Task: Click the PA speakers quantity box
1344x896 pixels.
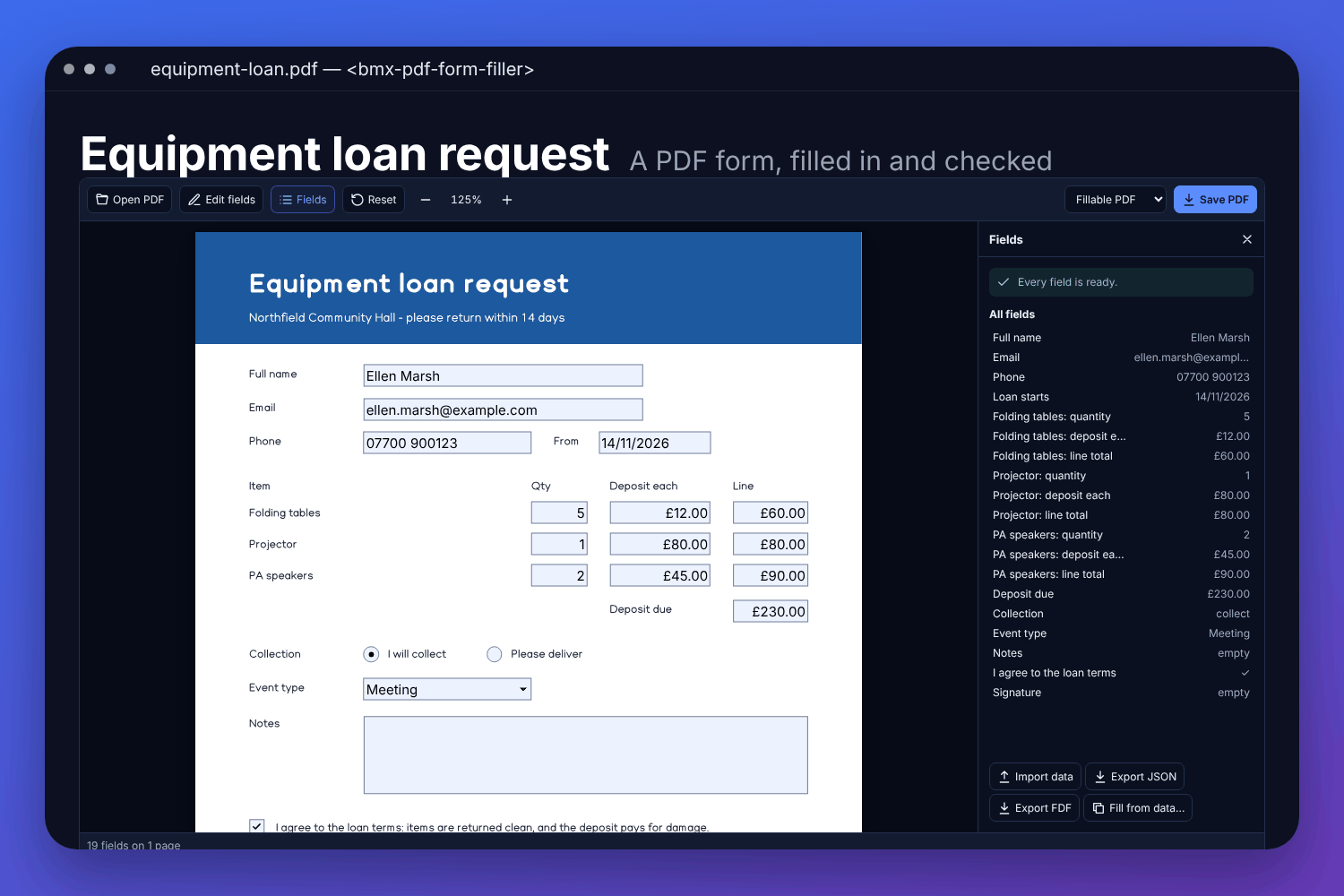Action: [x=559, y=575]
